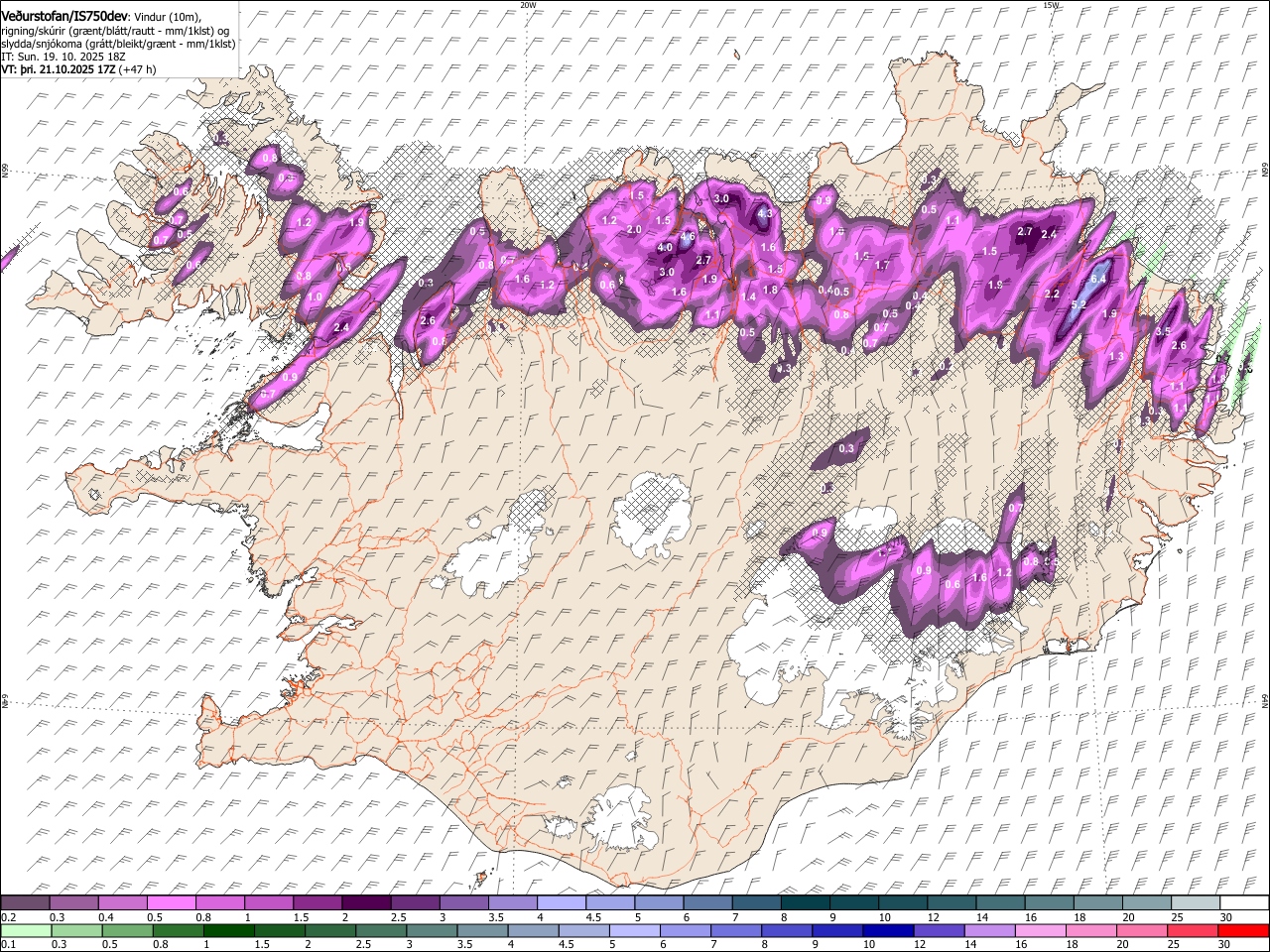This screenshot has width=1270, height=952.
Task: Select the 0.5–0.8 bright pink swatch in top legend row
Action: tap(171, 903)
